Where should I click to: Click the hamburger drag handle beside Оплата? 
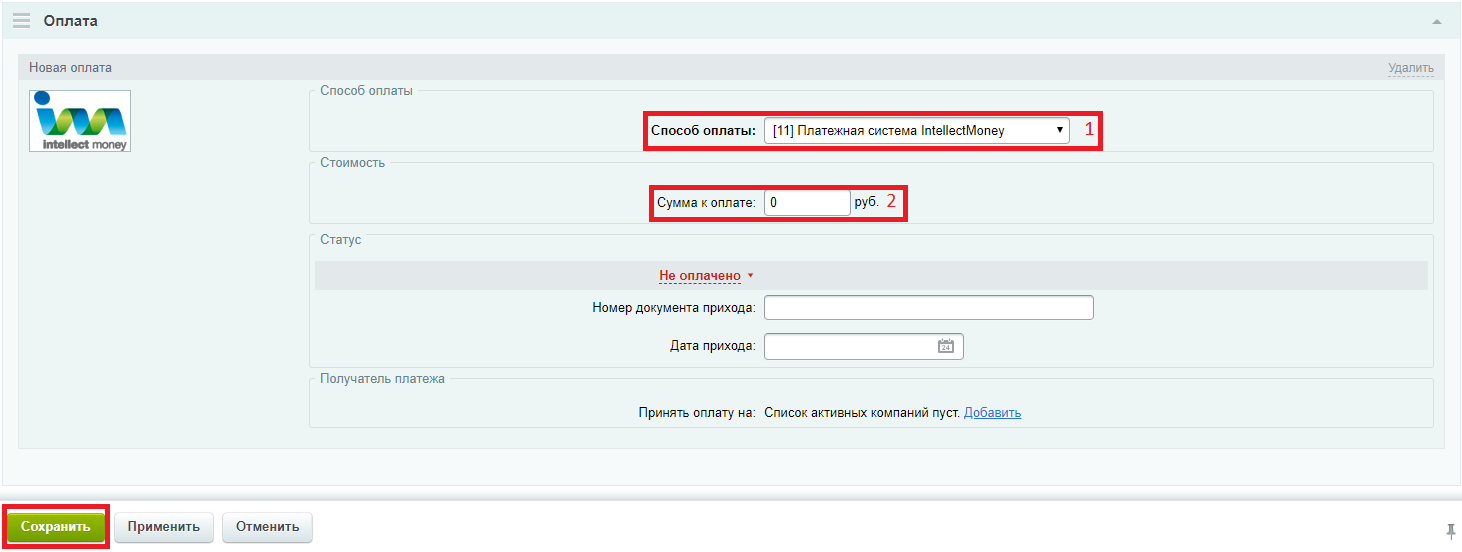pyautogui.click(x=21, y=21)
